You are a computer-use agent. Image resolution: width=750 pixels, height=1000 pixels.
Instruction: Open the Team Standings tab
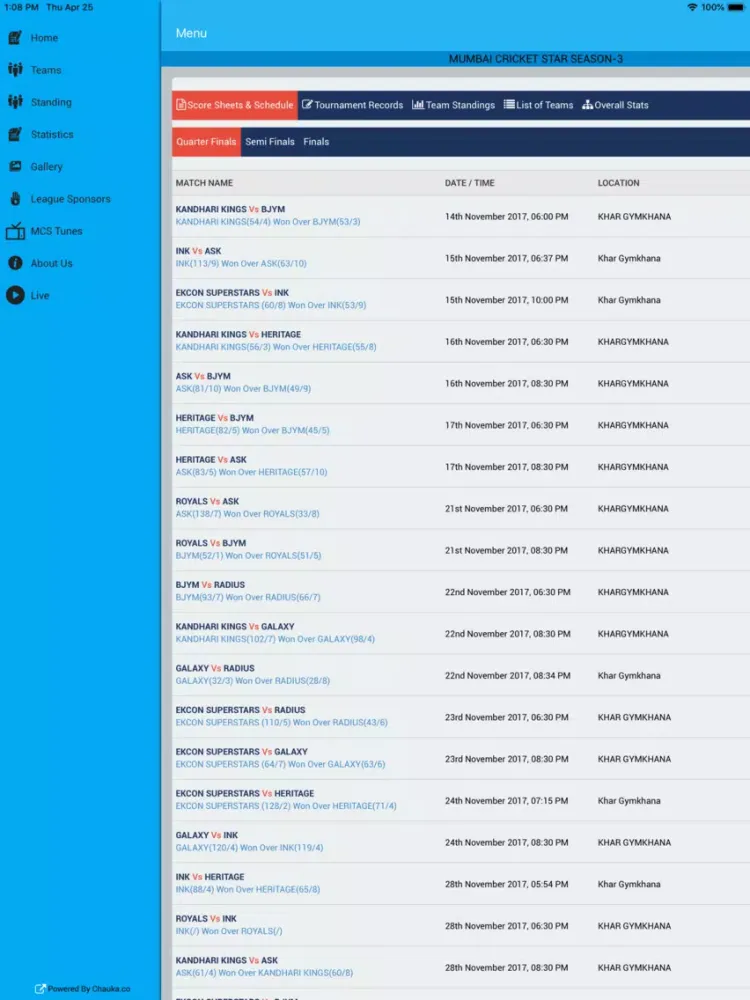[453, 105]
